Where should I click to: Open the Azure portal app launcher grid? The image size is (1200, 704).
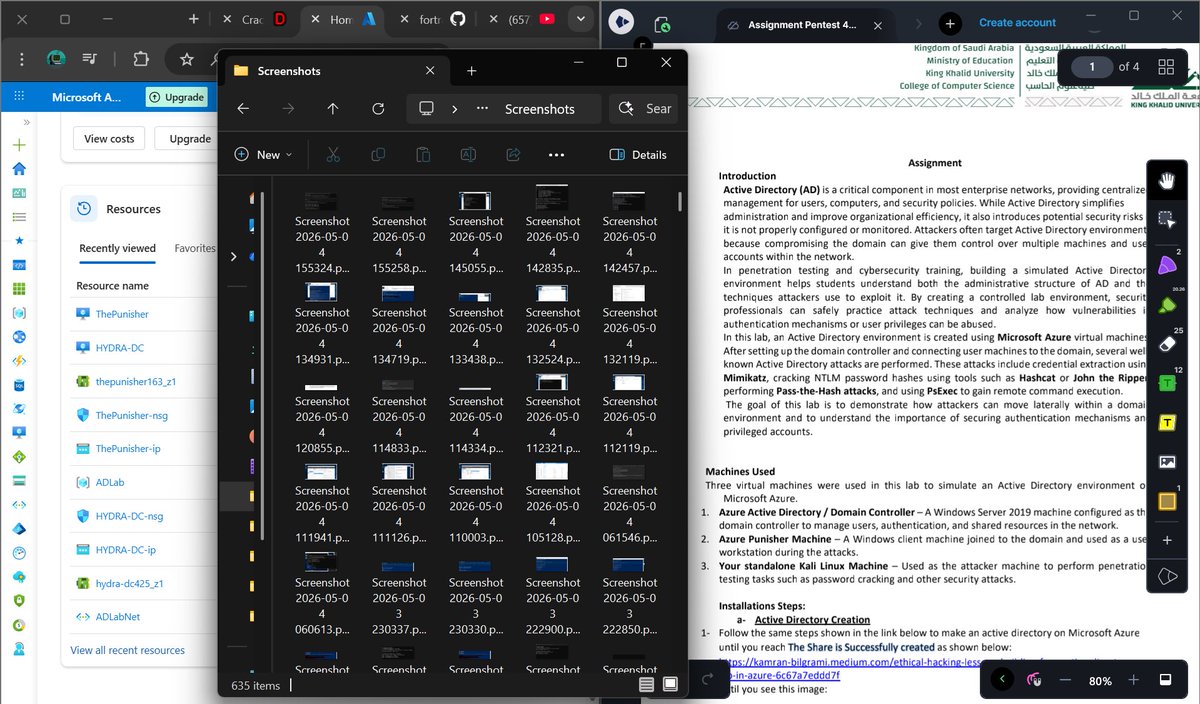[21, 97]
